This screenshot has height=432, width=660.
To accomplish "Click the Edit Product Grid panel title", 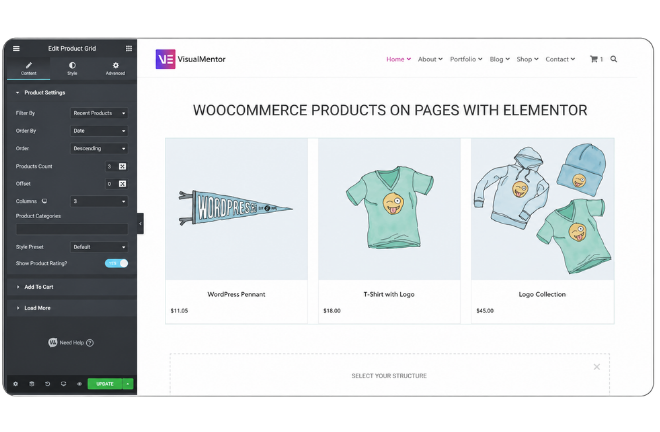I will tap(72, 49).
